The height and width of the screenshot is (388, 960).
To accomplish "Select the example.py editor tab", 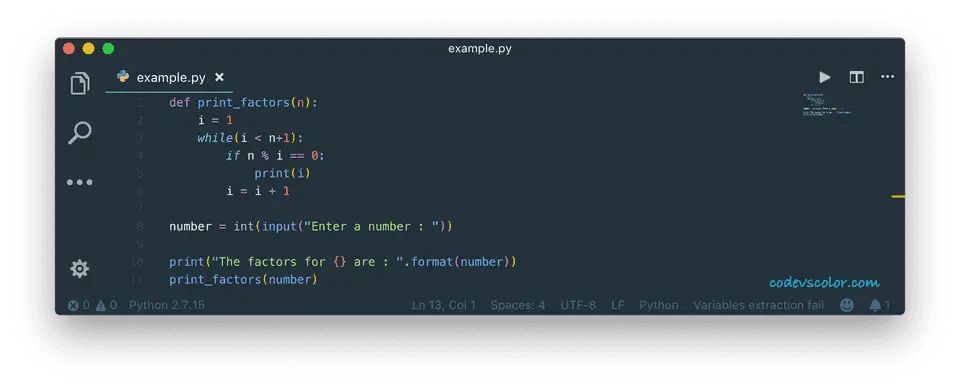I will click(x=170, y=78).
